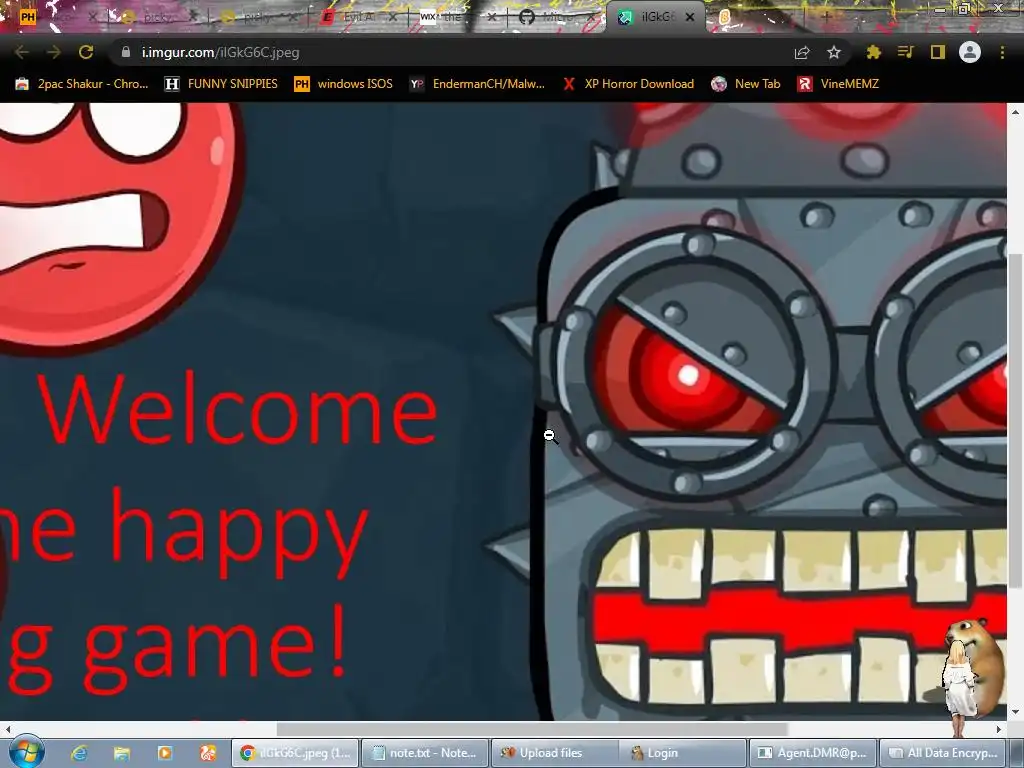Open the New Tab bookmark
This screenshot has height=768, width=1024.
pos(746,84)
